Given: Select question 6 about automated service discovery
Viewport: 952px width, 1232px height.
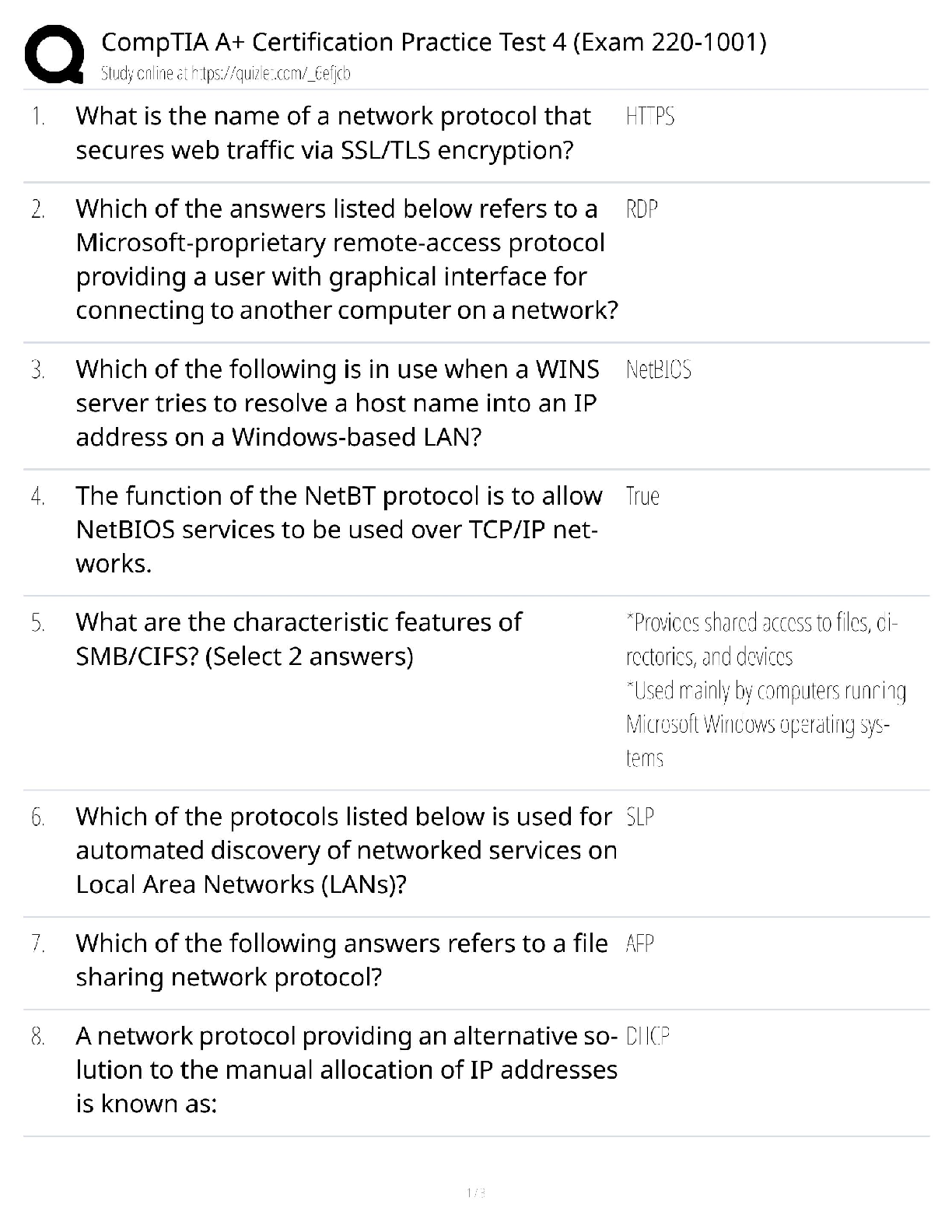Looking at the screenshot, I should pos(346,850).
